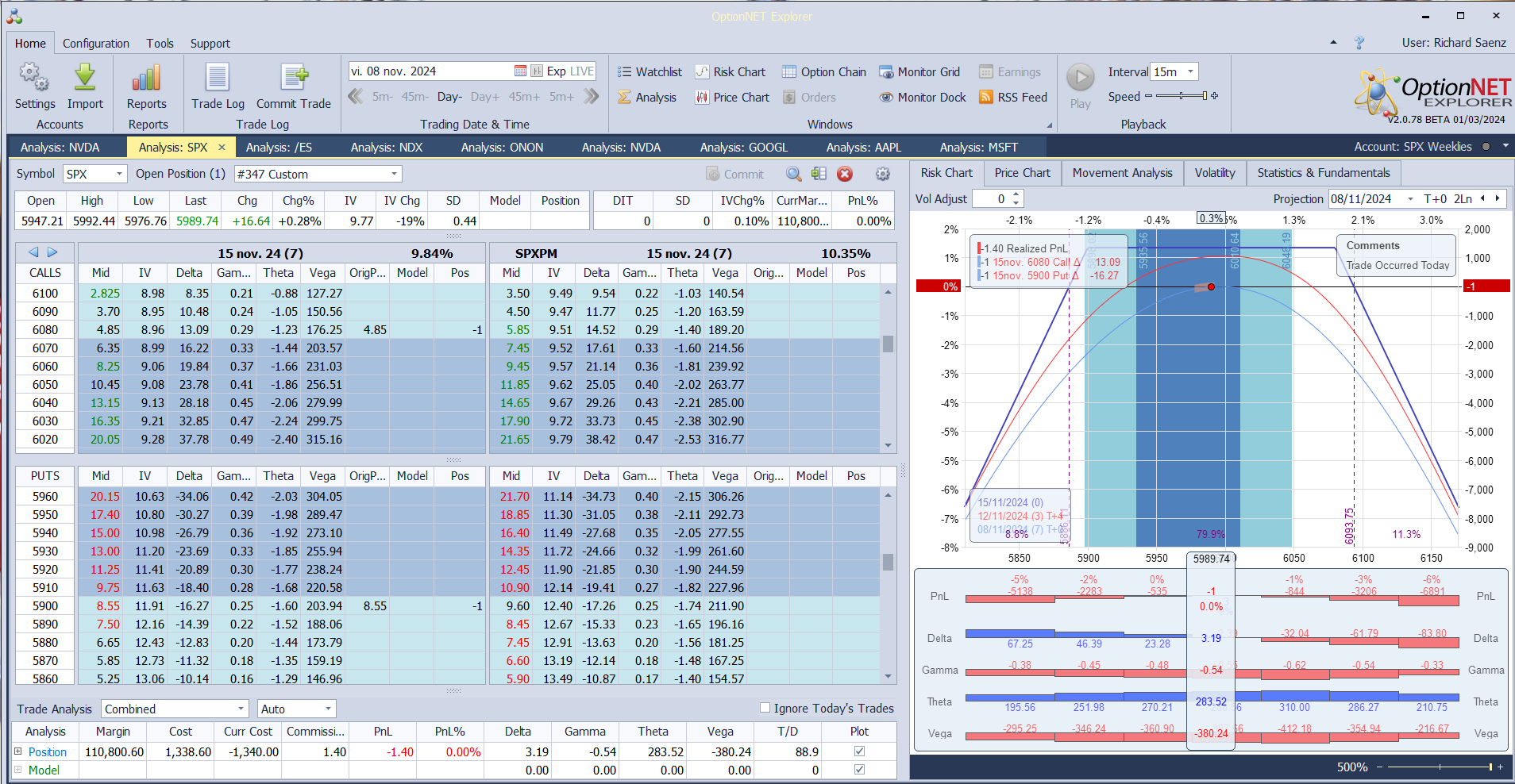This screenshot has width=1515, height=784.
Task: Click the 45m+ time step button
Action: (x=524, y=97)
